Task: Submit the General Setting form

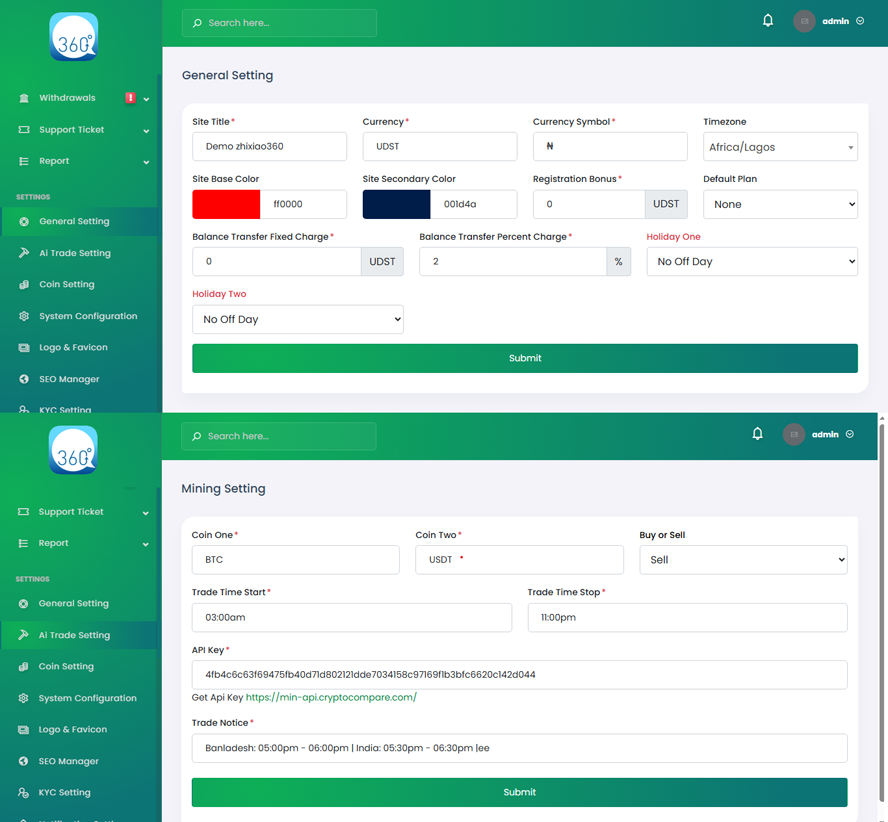Action: pos(524,358)
